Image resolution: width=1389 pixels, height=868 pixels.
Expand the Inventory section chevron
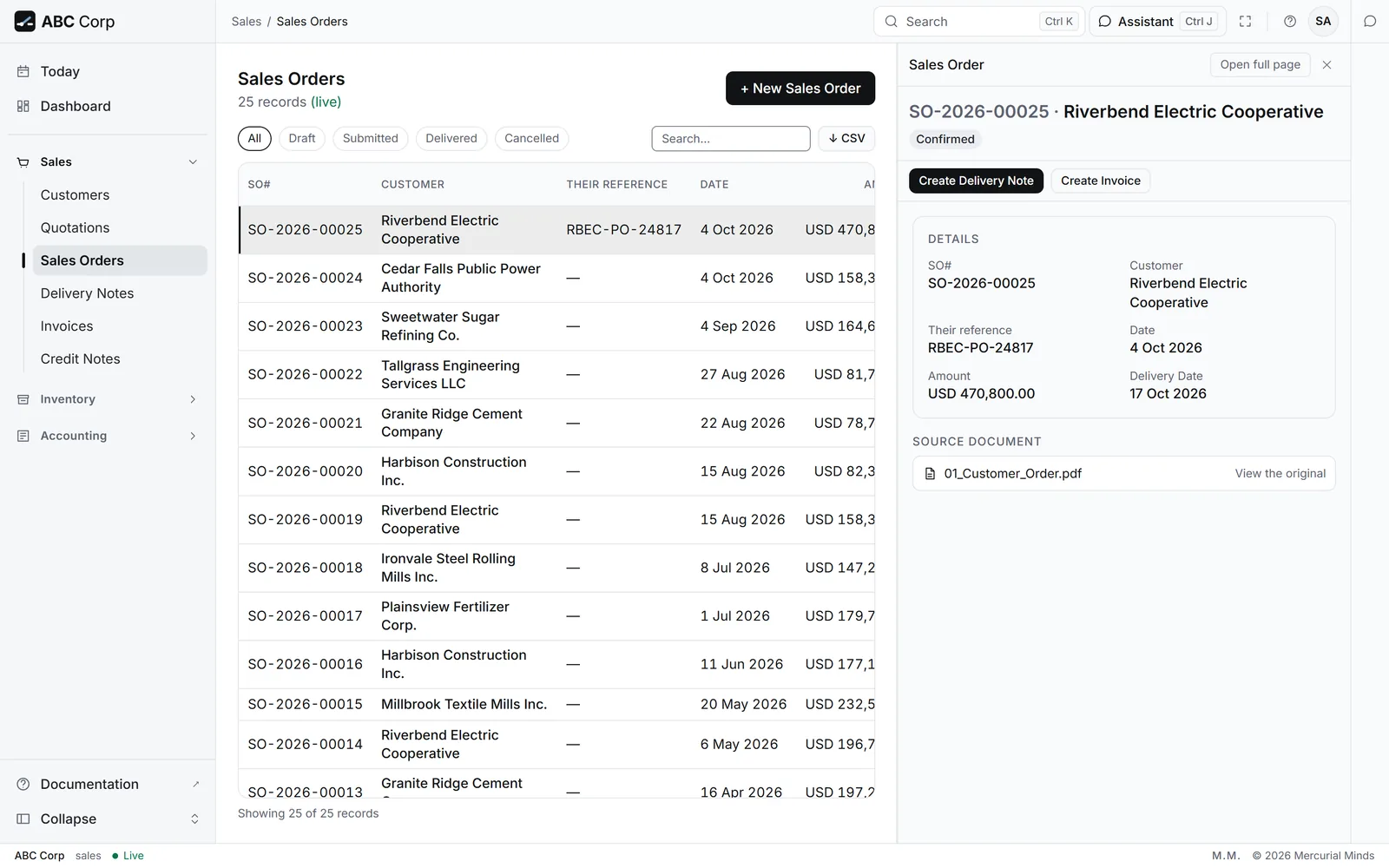pyautogui.click(x=193, y=399)
